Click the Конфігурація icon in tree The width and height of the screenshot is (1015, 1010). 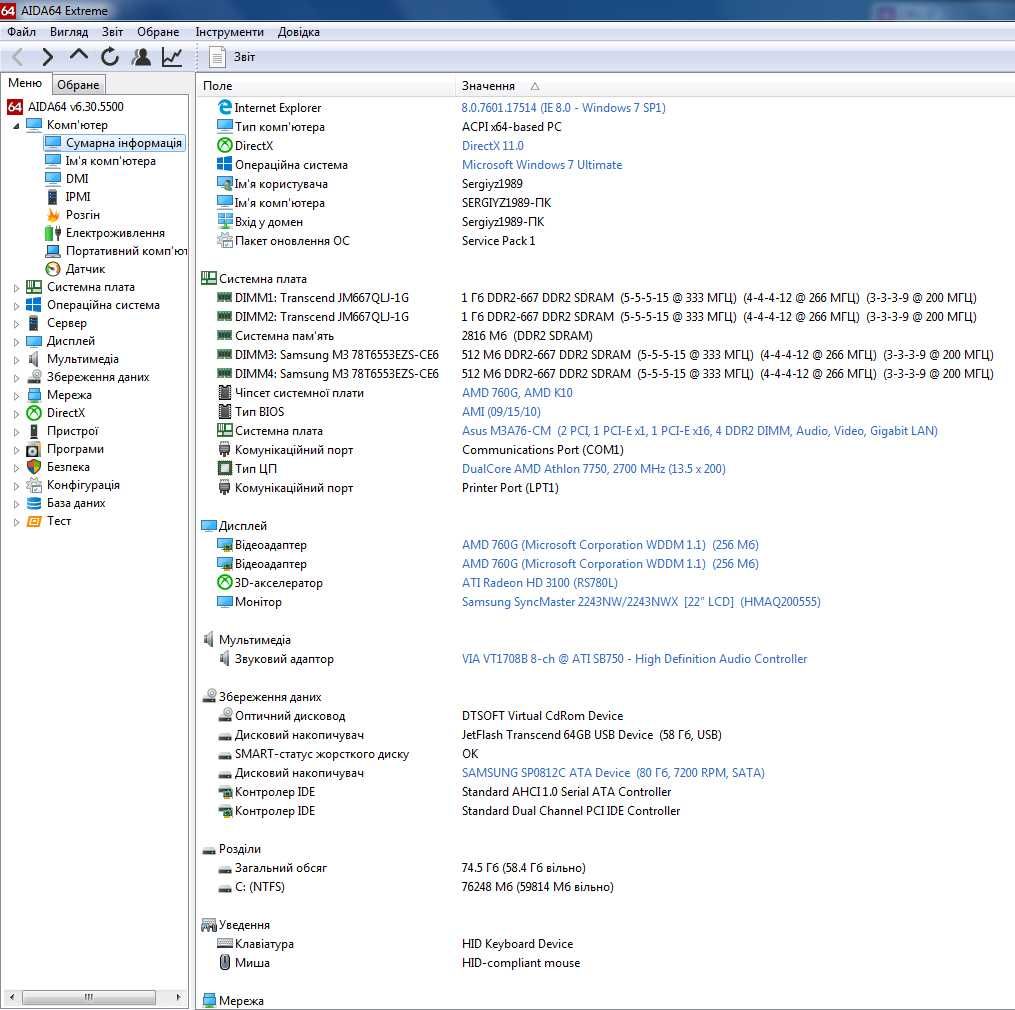point(34,485)
